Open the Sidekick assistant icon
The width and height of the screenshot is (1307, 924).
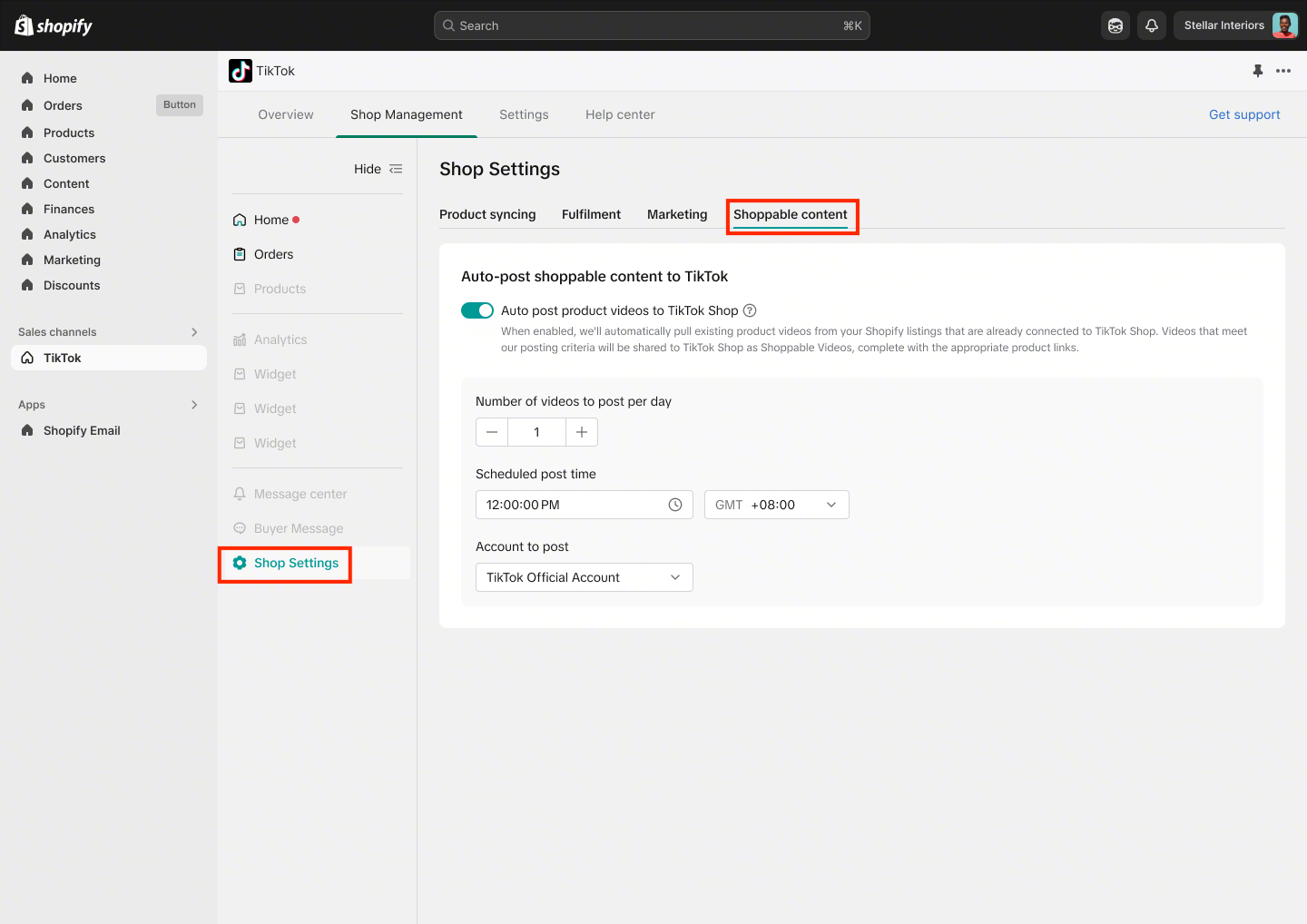point(1115,25)
